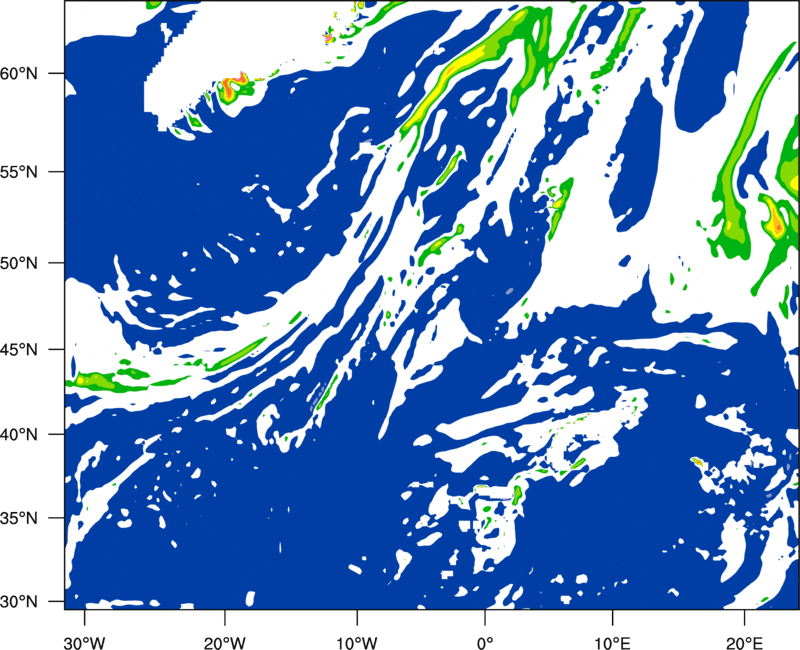Click the 60°N latitude label
Viewport: 800px width, 650px height.
point(19,74)
